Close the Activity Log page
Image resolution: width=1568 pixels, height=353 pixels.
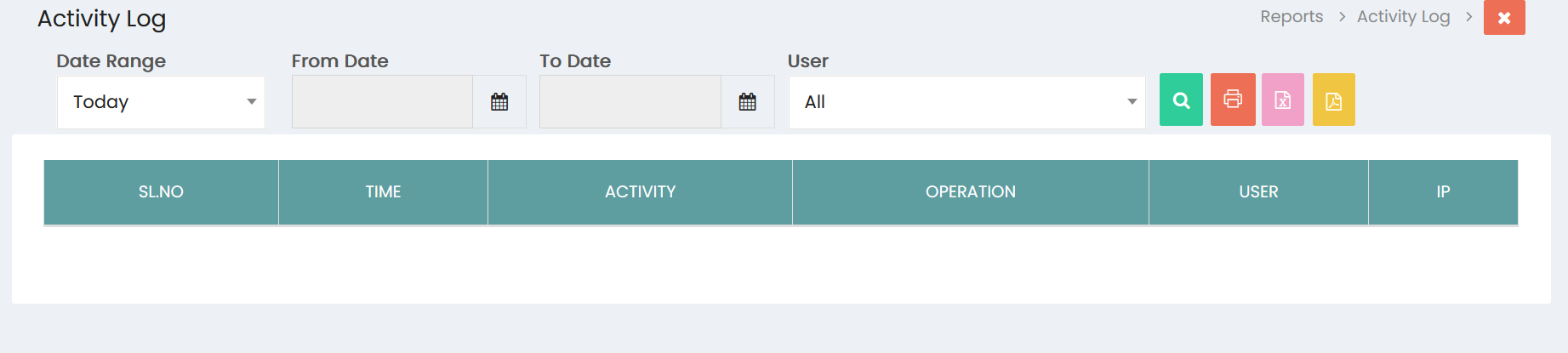pyautogui.click(x=1504, y=17)
